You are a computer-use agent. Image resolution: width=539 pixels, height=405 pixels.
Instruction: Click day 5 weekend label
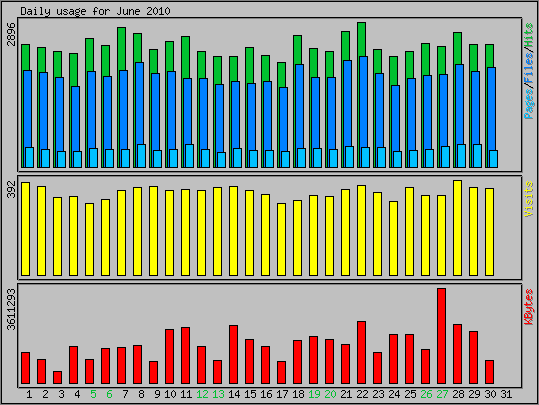(x=93, y=394)
